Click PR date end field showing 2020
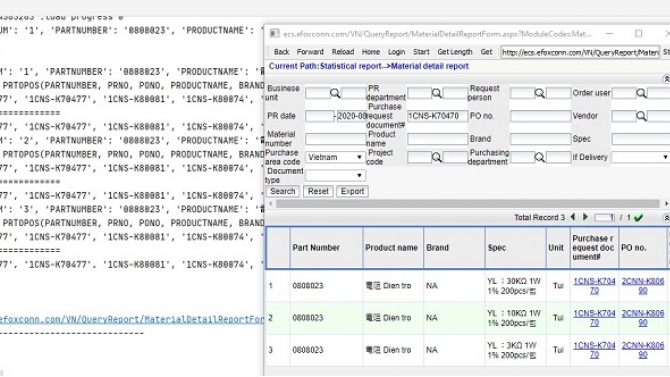This screenshot has height=377, width=670. 352,116
